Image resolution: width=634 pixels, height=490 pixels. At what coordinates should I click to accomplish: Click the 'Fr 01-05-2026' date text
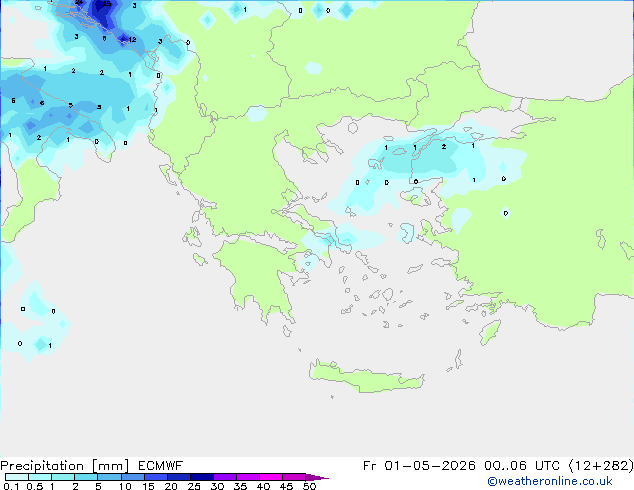(419, 466)
